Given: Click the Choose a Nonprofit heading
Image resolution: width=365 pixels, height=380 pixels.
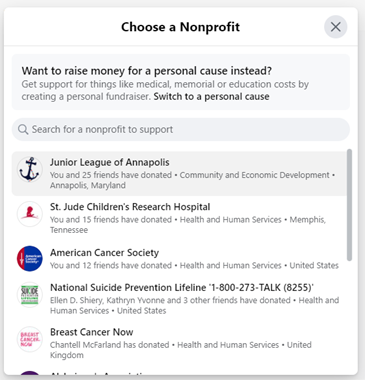Looking at the screenshot, I should [x=180, y=27].
